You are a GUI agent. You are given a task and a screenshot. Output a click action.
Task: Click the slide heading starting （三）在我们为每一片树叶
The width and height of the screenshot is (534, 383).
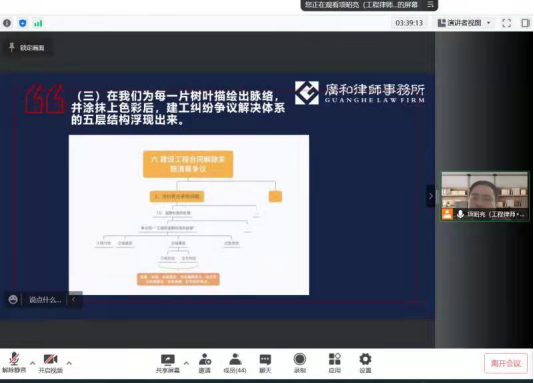[x=178, y=108]
